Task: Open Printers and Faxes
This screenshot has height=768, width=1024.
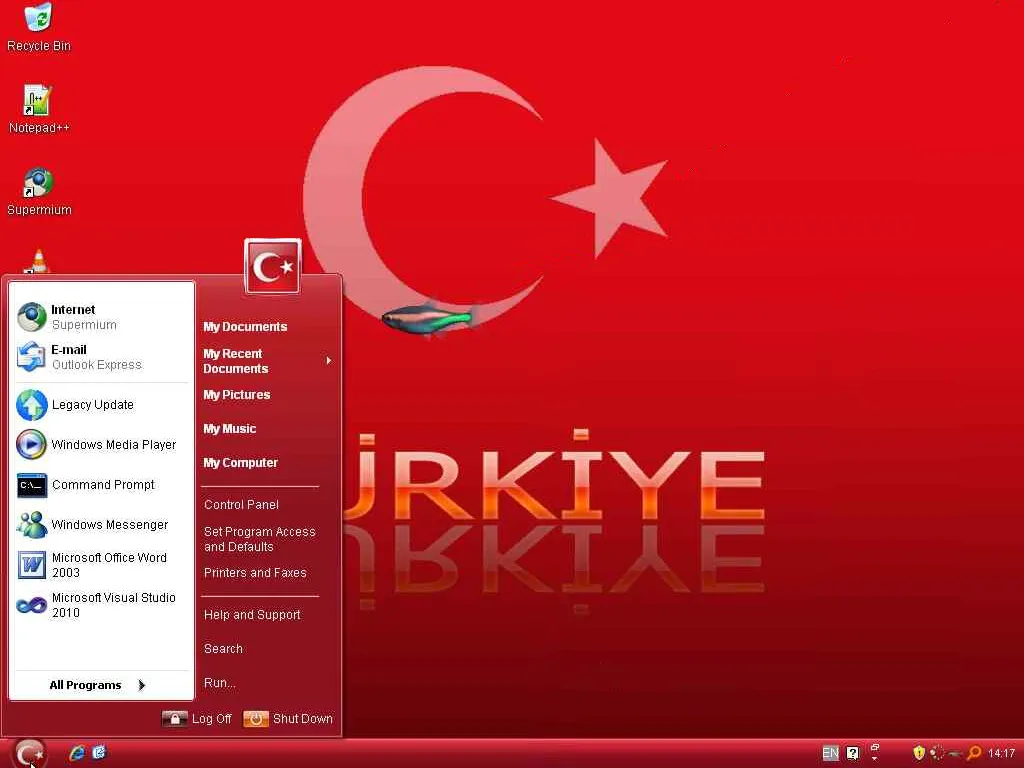Action: [x=255, y=573]
